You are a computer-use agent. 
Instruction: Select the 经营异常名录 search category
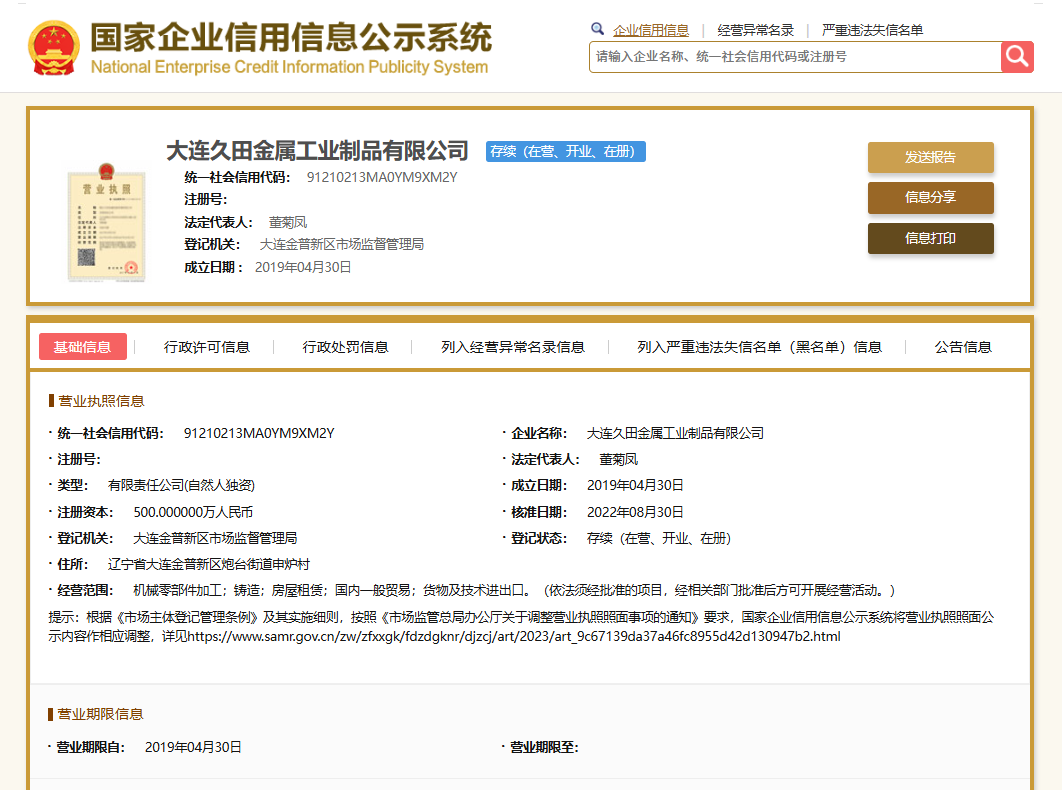coord(755,30)
